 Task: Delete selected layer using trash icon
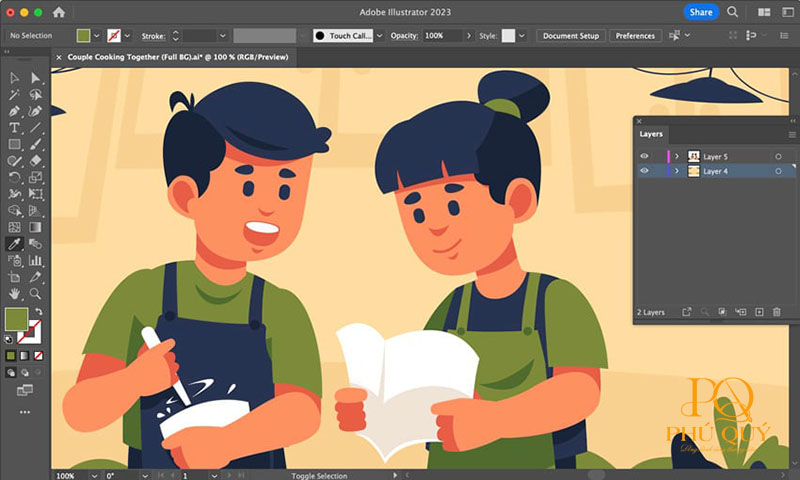point(776,313)
